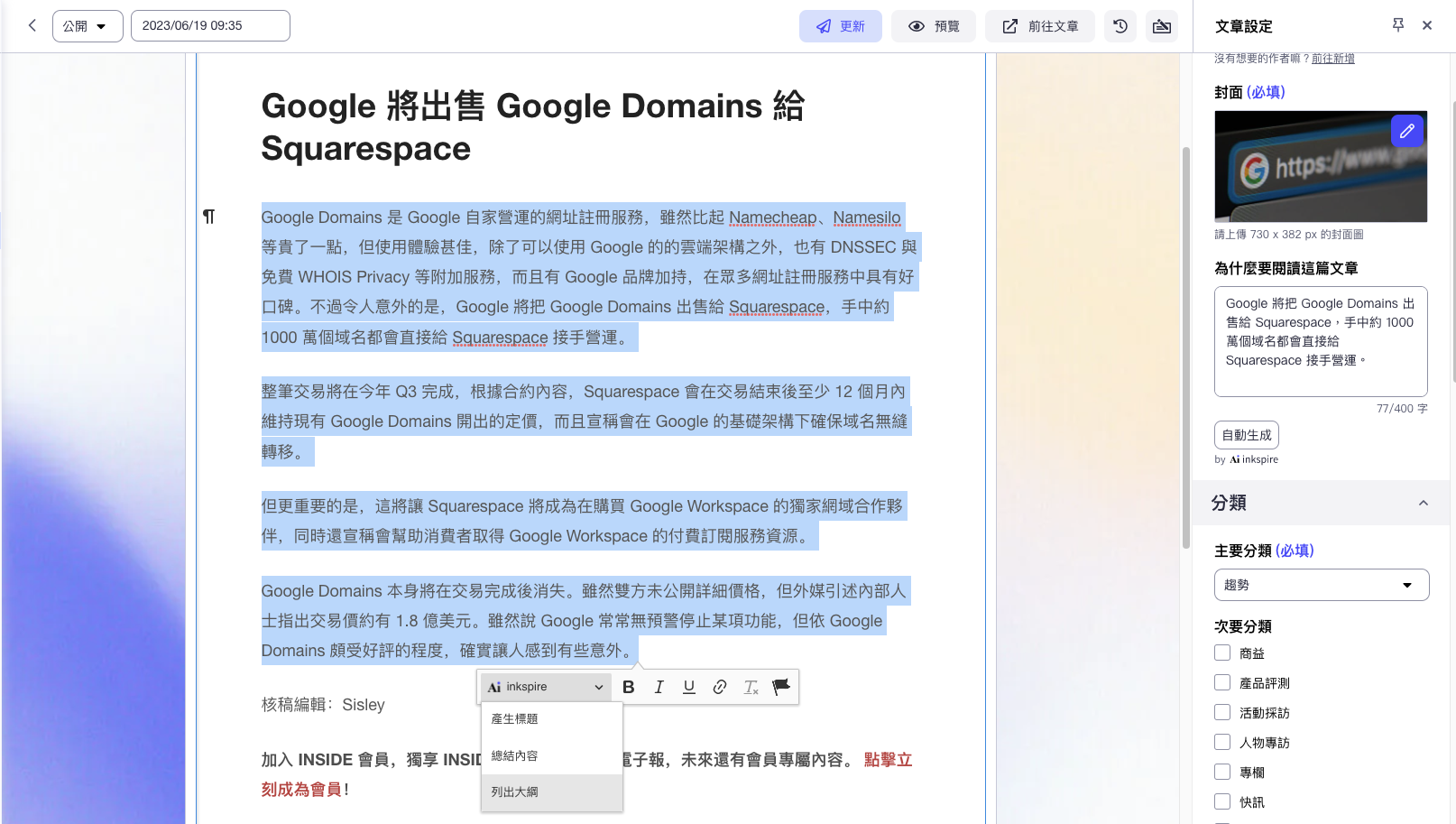Image resolution: width=1456 pixels, height=824 pixels.
Task: Click the editor vertical scrollbar
Action: pyautogui.click(x=1186, y=347)
